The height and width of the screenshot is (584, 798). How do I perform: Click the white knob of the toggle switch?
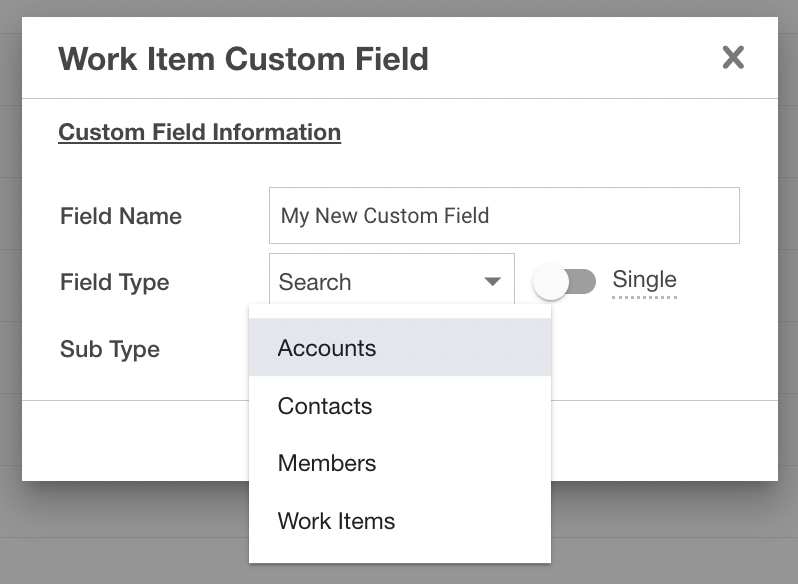click(551, 282)
